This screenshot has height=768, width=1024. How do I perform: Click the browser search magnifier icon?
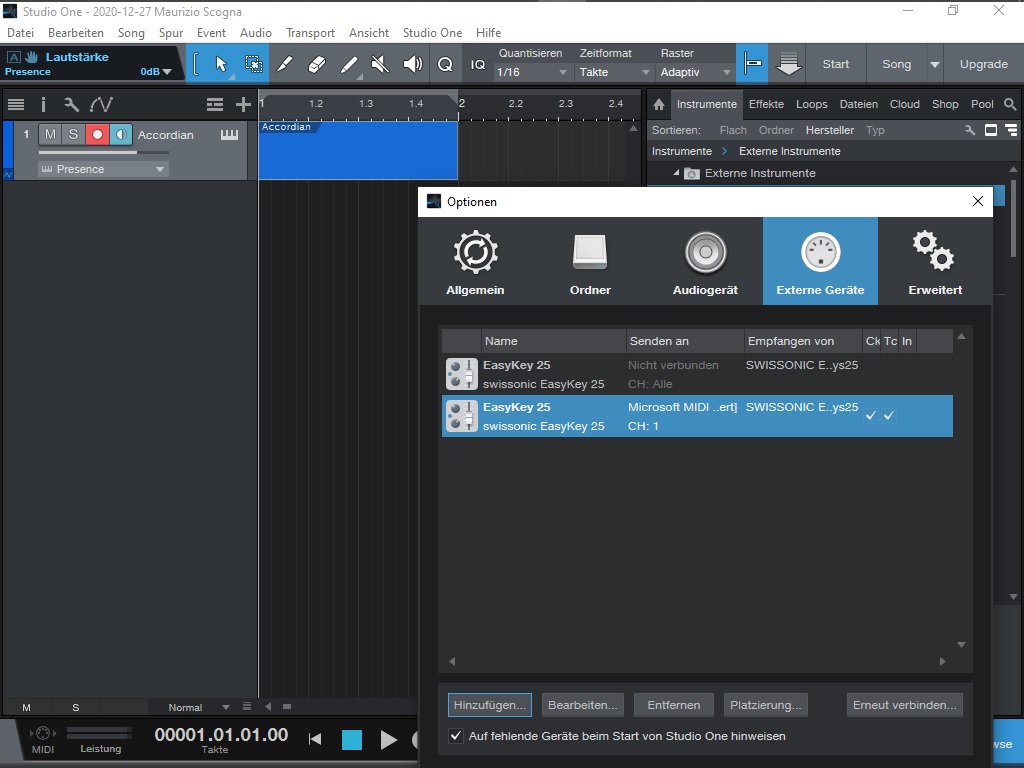coord(1010,104)
